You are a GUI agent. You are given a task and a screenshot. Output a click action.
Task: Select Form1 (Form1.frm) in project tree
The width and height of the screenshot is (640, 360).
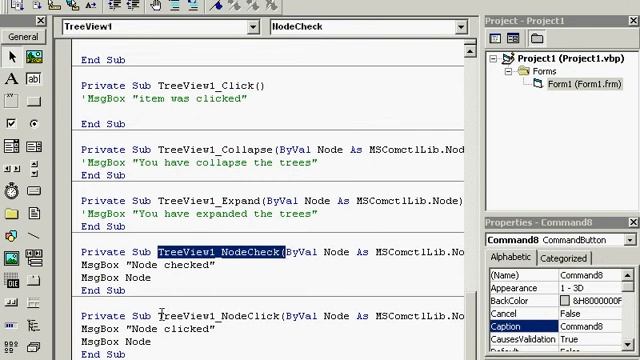584,84
